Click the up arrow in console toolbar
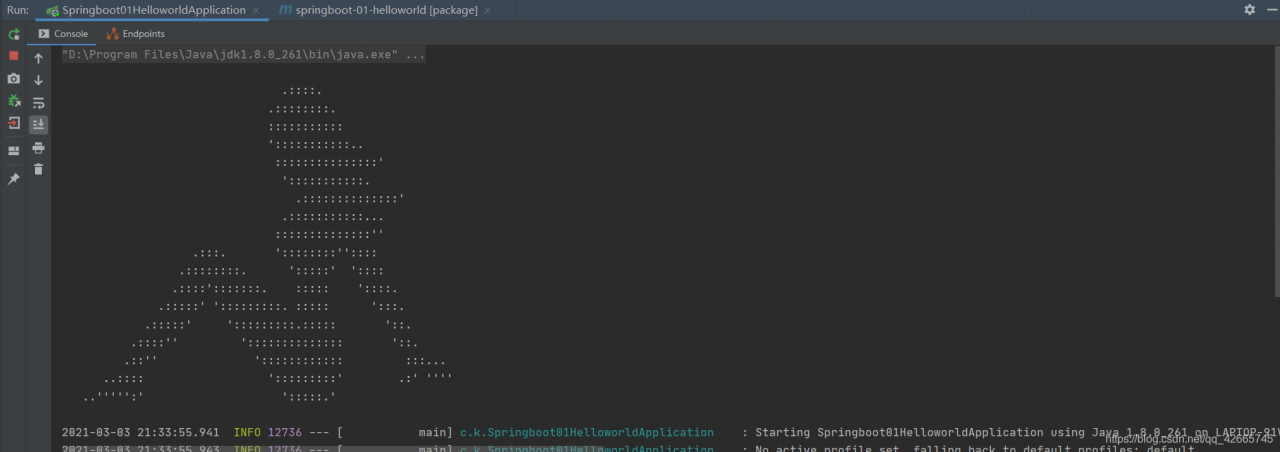This screenshot has width=1280, height=452. pyautogui.click(x=39, y=58)
